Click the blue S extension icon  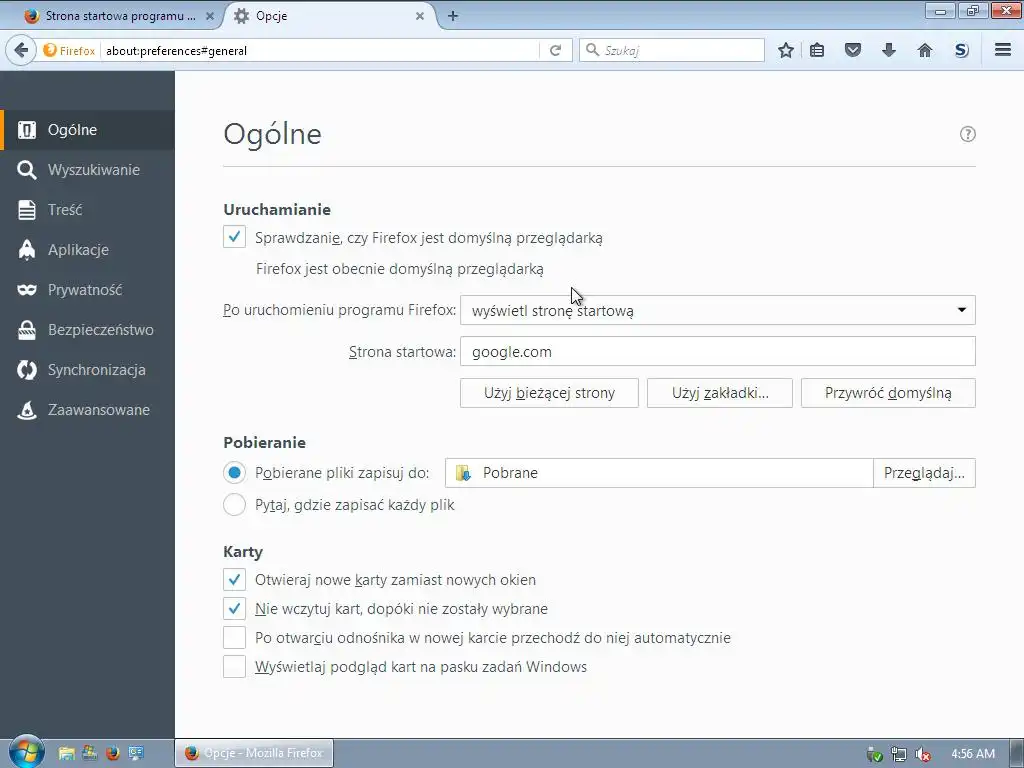coord(961,50)
